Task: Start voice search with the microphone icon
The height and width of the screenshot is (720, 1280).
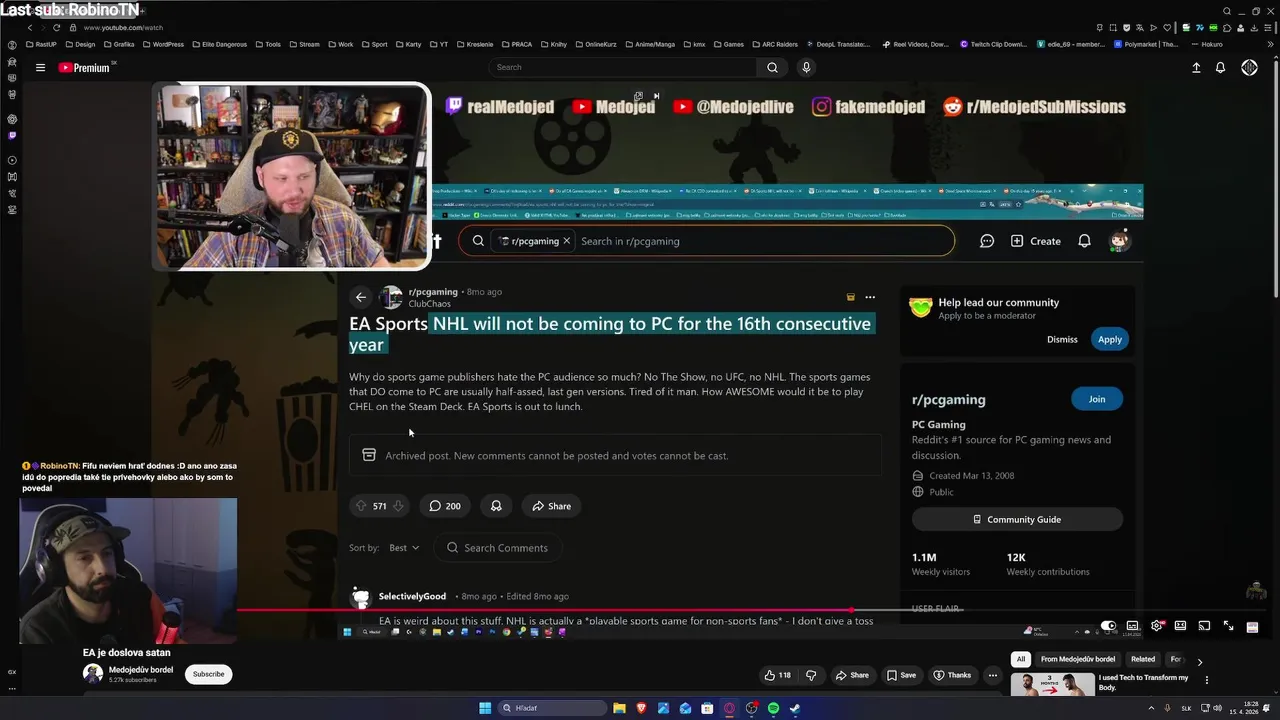Action: 806,67
